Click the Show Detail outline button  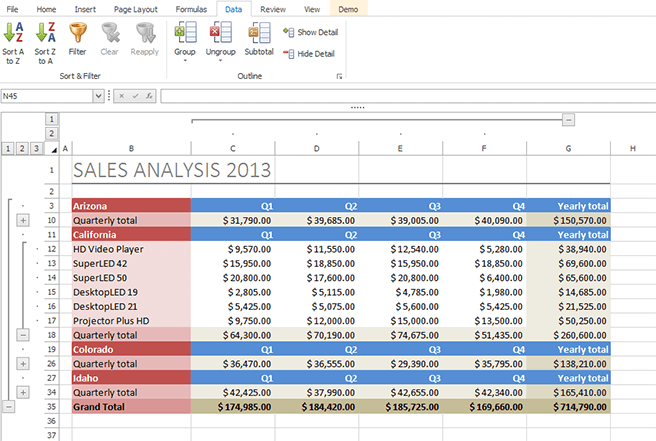pos(313,32)
